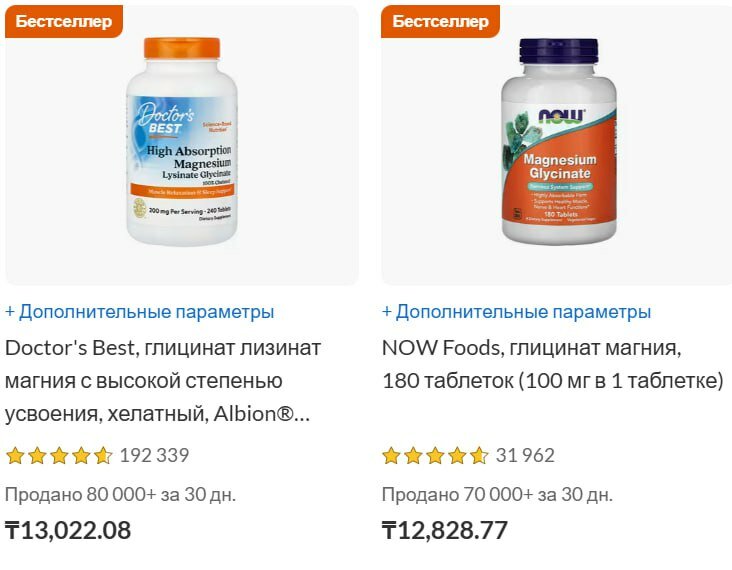Click half star of NOW Foods rating
The height and width of the screenshot is (570, 732).
[479, 456]
